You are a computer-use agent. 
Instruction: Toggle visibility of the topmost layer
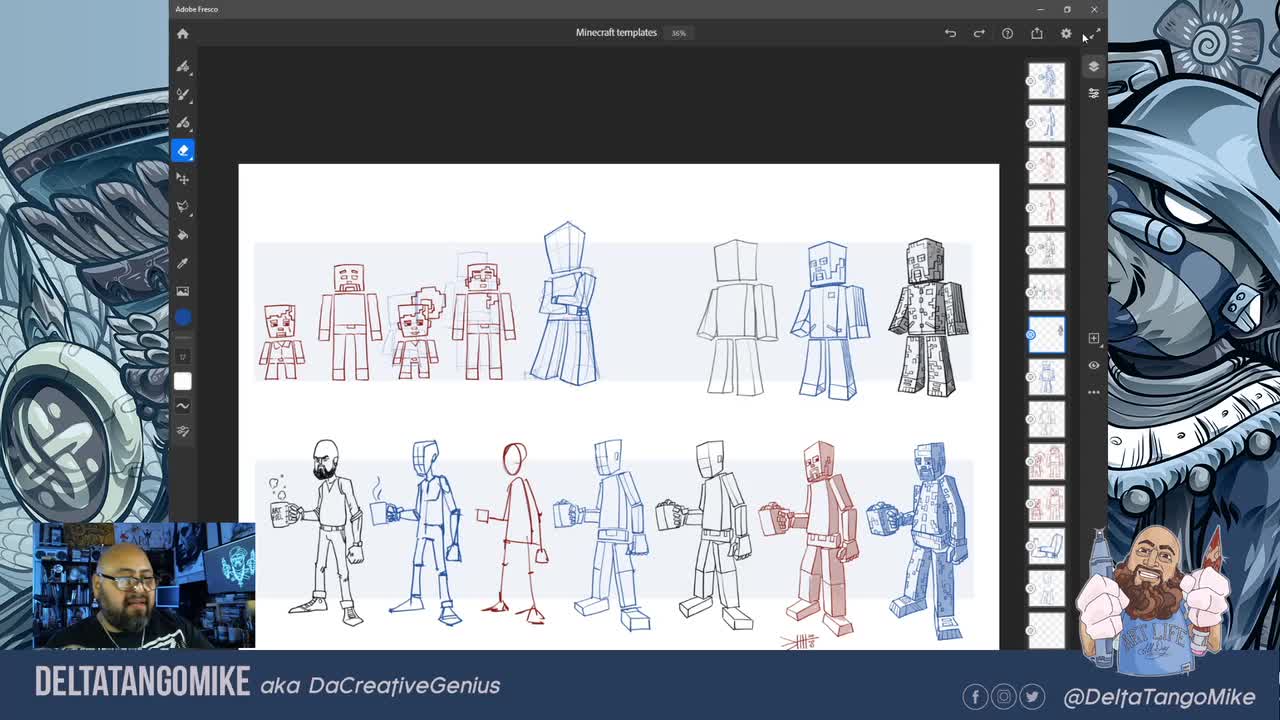pyautogui.click(x=1031, y=83)
